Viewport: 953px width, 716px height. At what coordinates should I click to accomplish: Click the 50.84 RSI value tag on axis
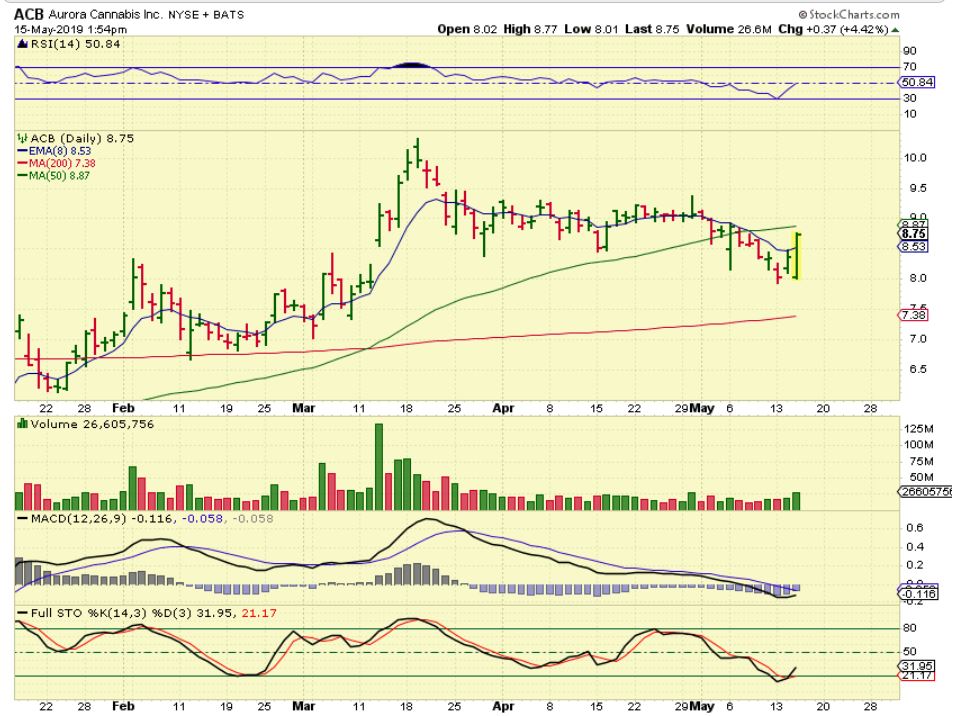[917, 82]
